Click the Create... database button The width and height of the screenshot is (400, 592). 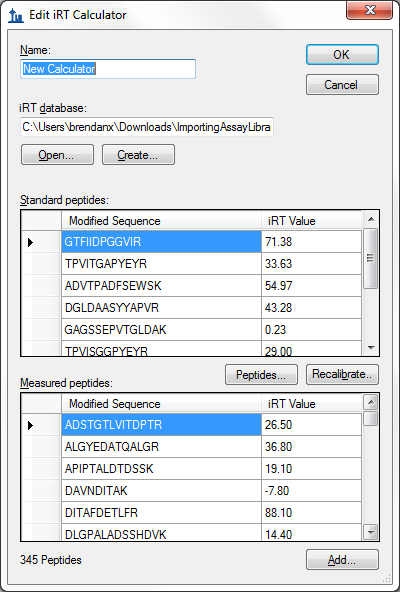[x=138, y=155]
